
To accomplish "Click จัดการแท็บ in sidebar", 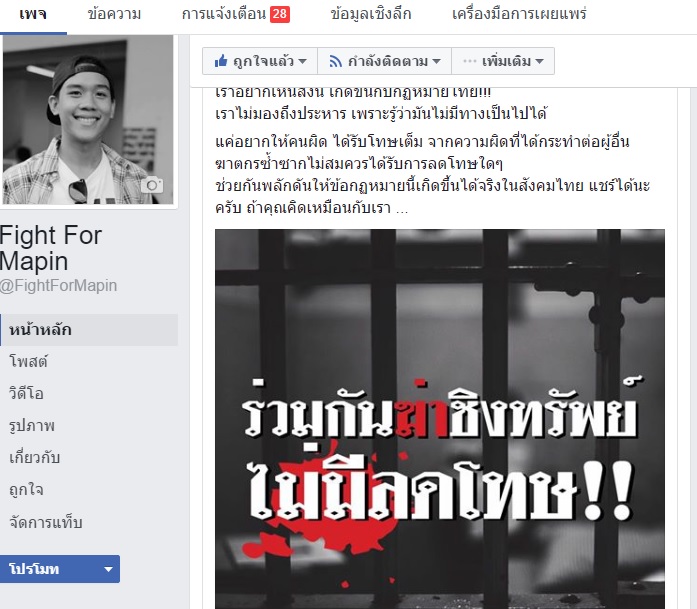I will pos(46,522).
